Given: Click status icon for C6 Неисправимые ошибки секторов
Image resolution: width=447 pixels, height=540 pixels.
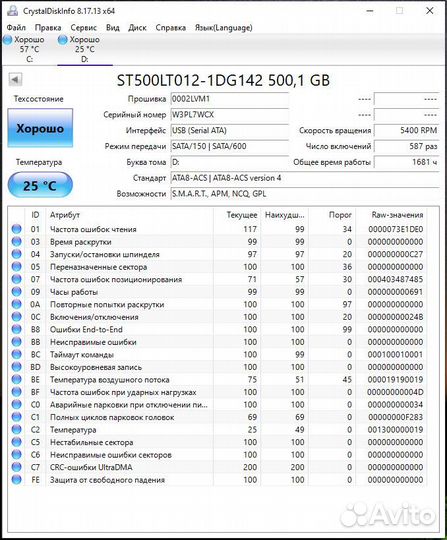Looking at the screenshot, I should pyautogui.click(x=16, y=455).
